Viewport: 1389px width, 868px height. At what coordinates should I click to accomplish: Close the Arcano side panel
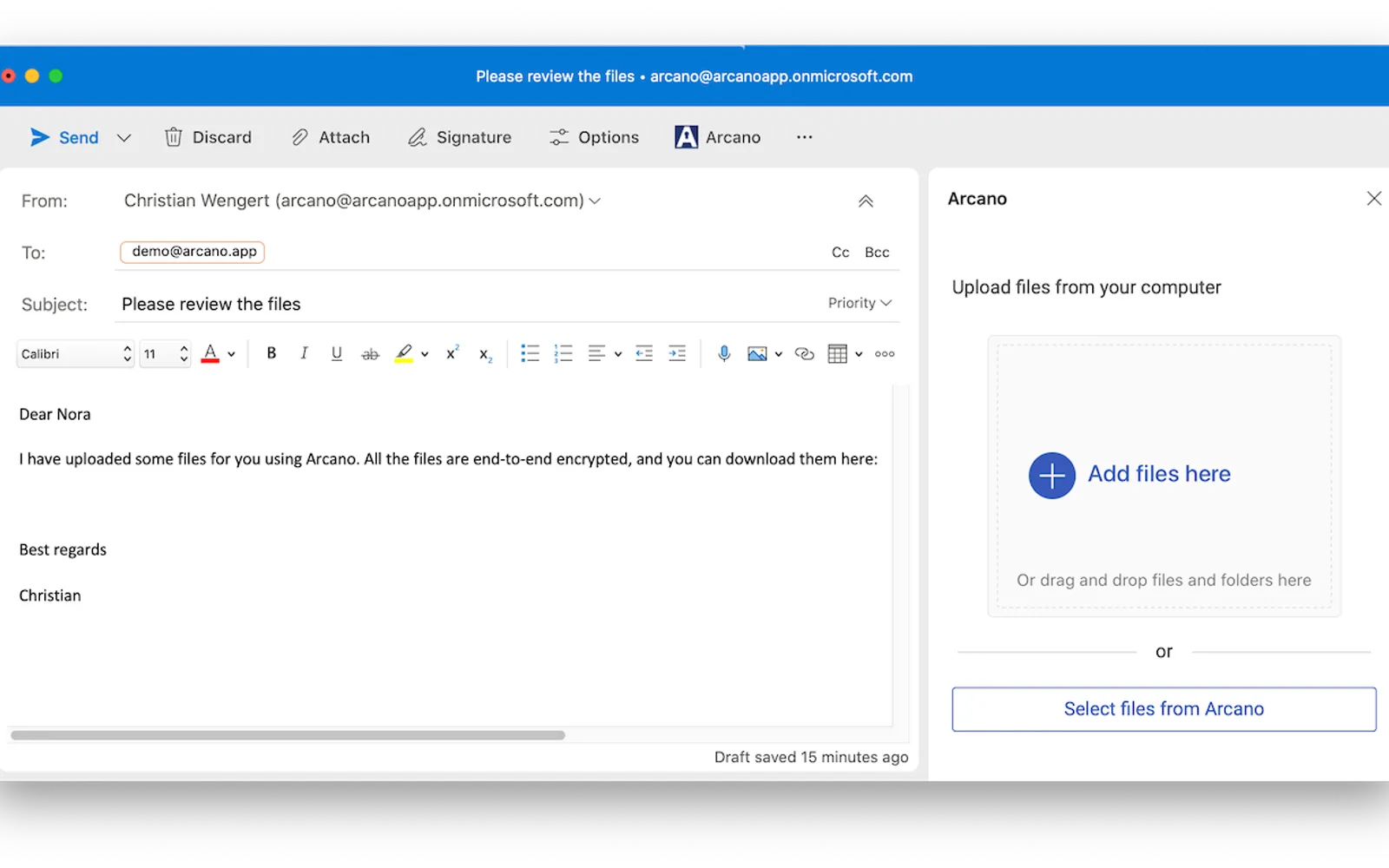click(x=1373, y=199)
